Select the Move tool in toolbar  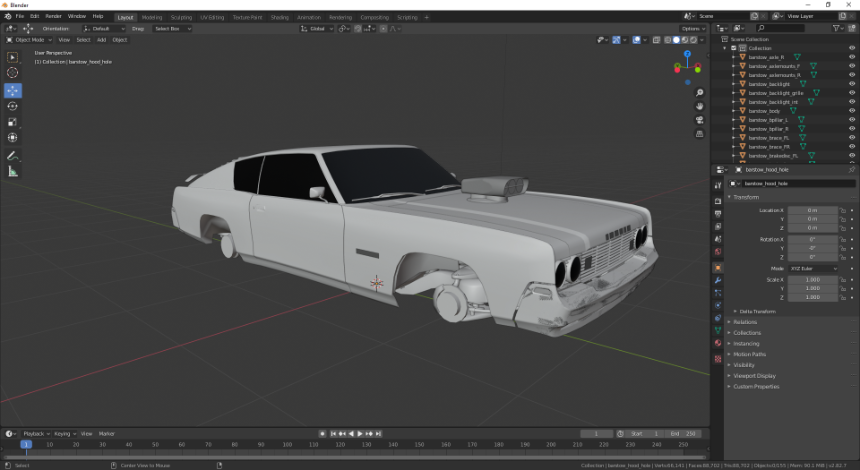13,90
